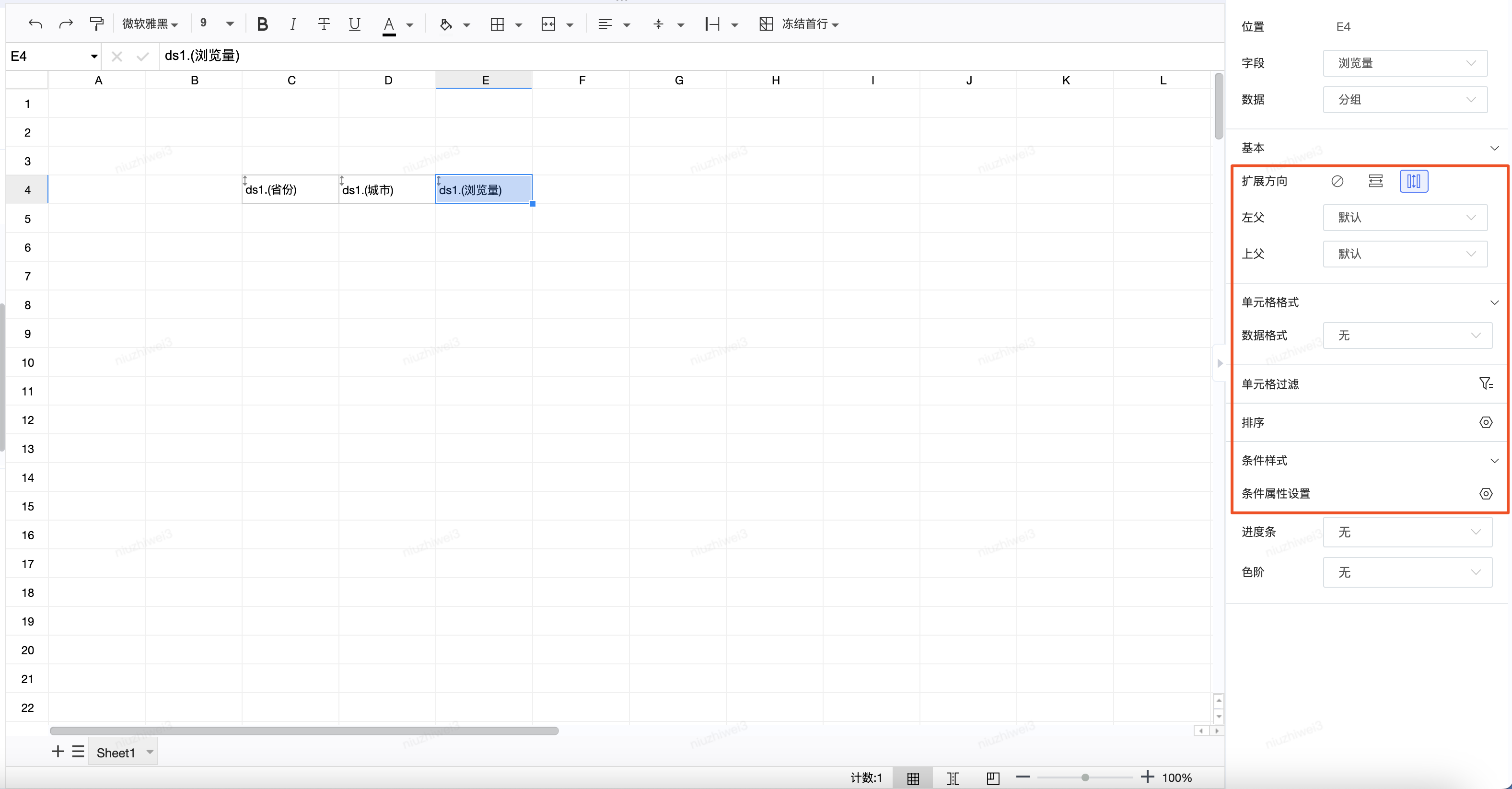Set expand direction to vertical

coord(1413,181)
